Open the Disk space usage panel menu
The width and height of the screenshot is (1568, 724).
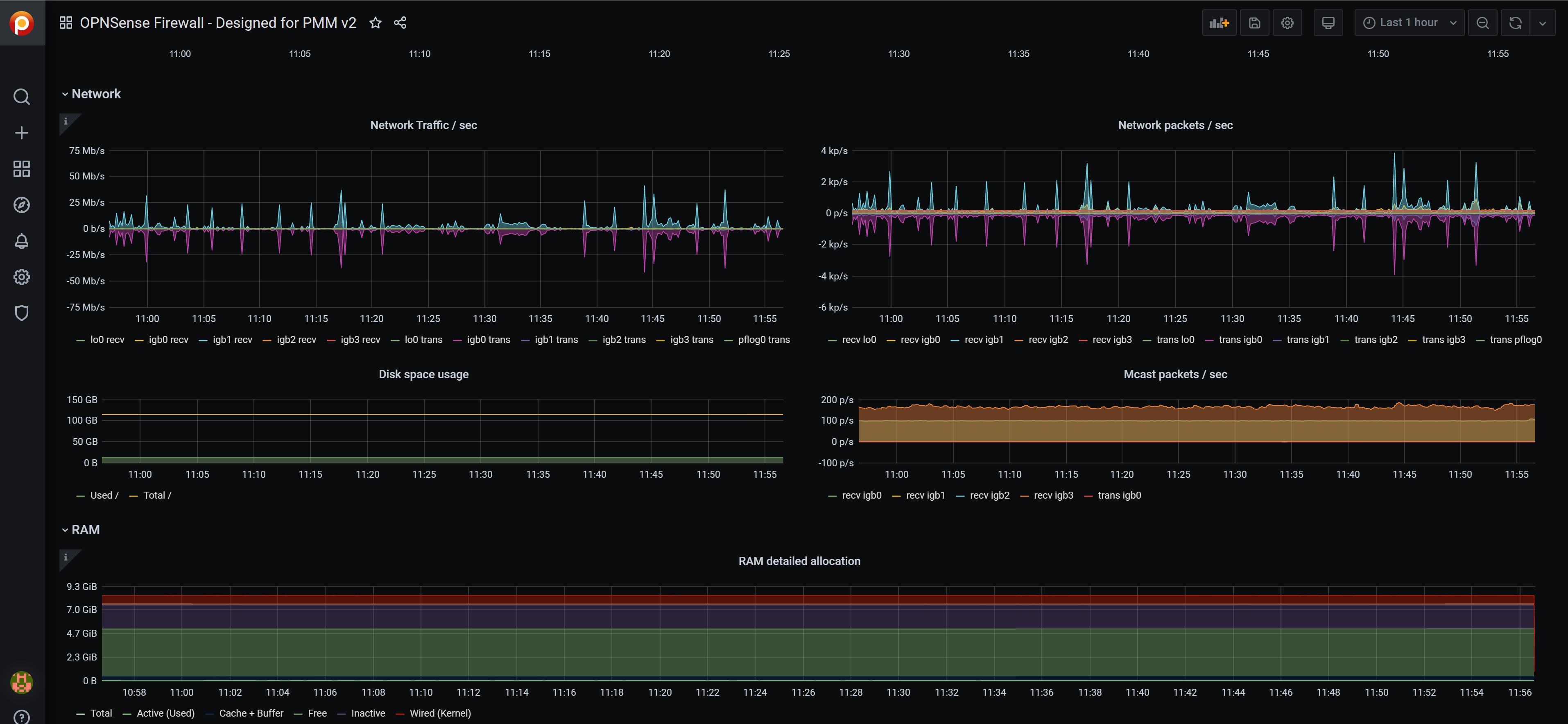(x=423, y=374)
